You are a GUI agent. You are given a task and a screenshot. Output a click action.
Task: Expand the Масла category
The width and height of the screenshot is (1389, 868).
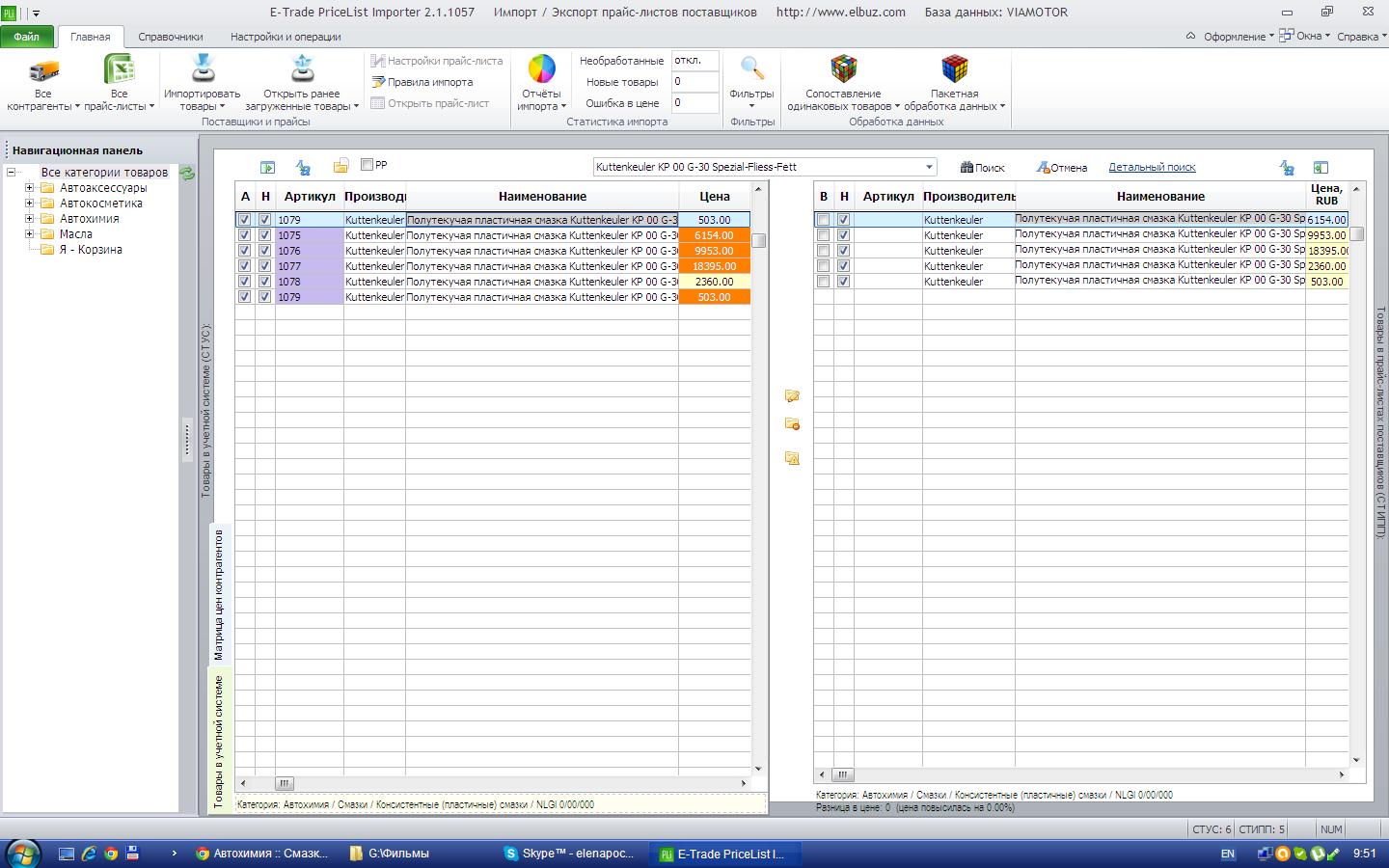[x=29, y=234]
